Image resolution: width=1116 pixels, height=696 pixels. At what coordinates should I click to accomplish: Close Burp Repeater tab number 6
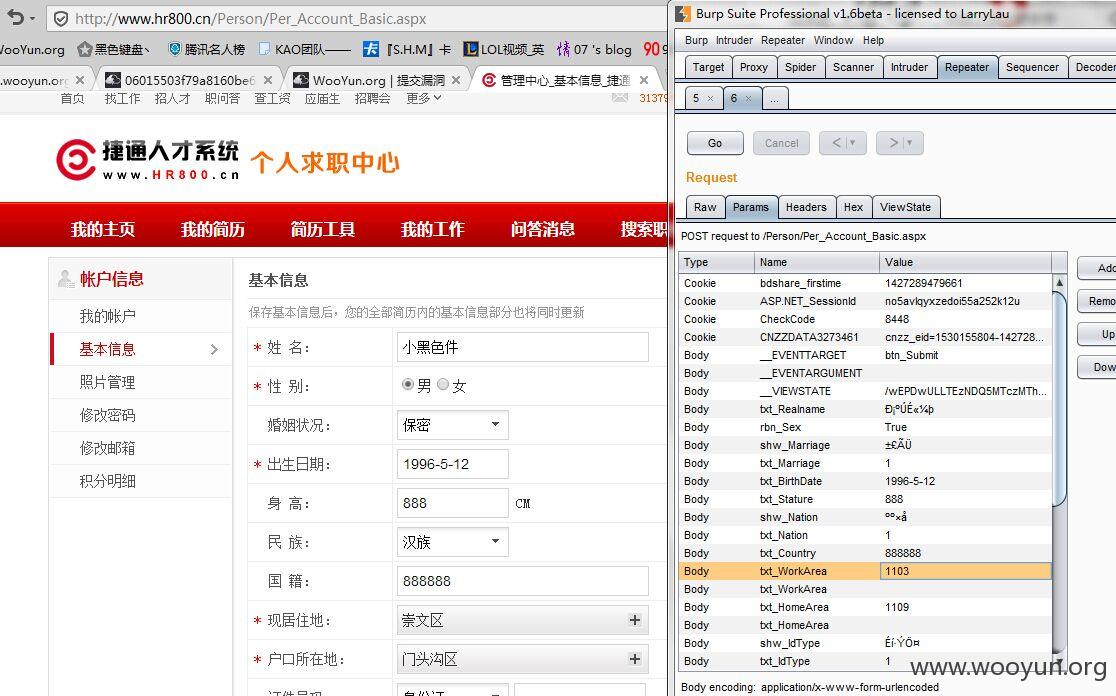click(748, 98)
